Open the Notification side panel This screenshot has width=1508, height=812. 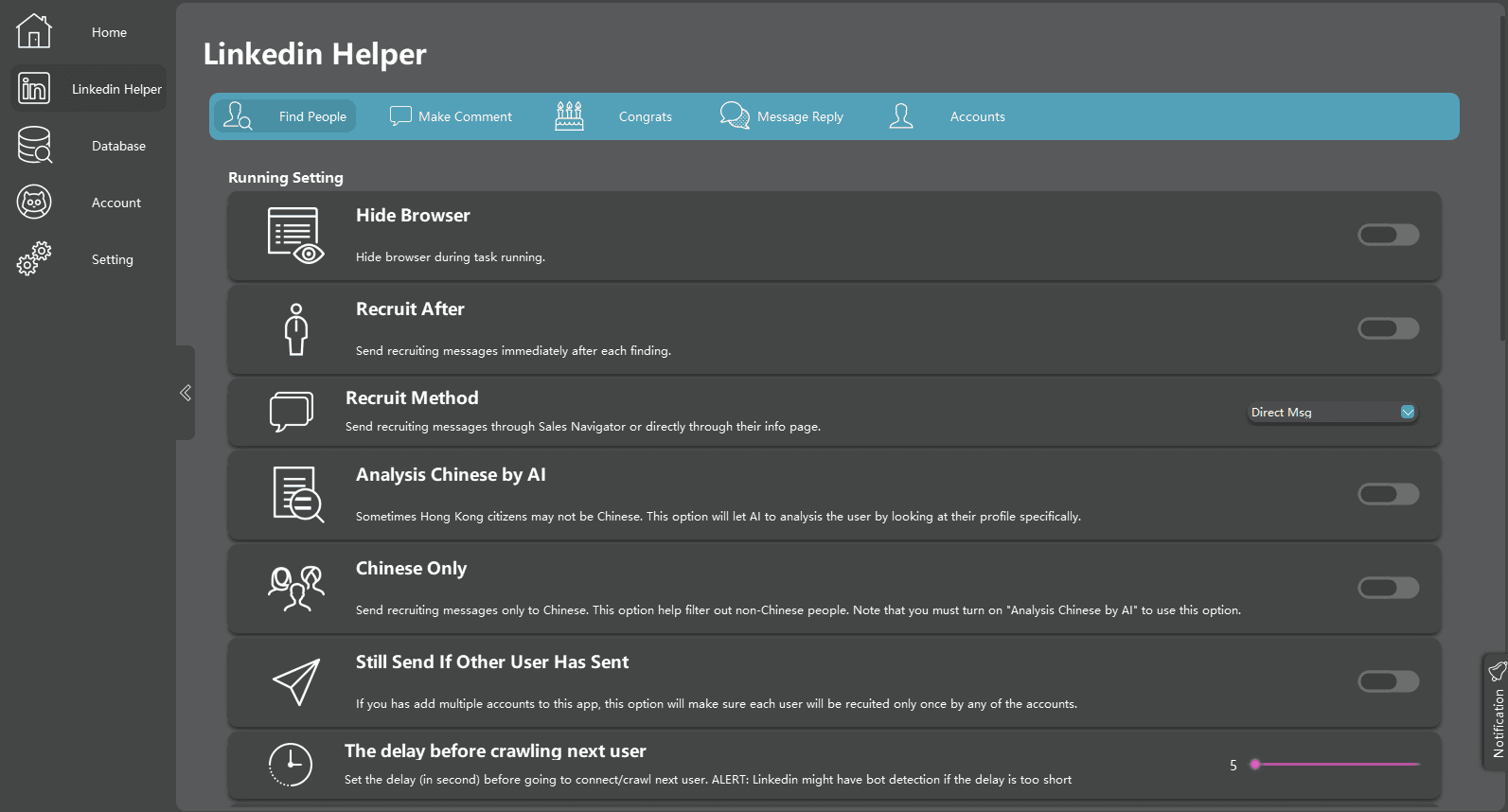(x=1496, y=712)
